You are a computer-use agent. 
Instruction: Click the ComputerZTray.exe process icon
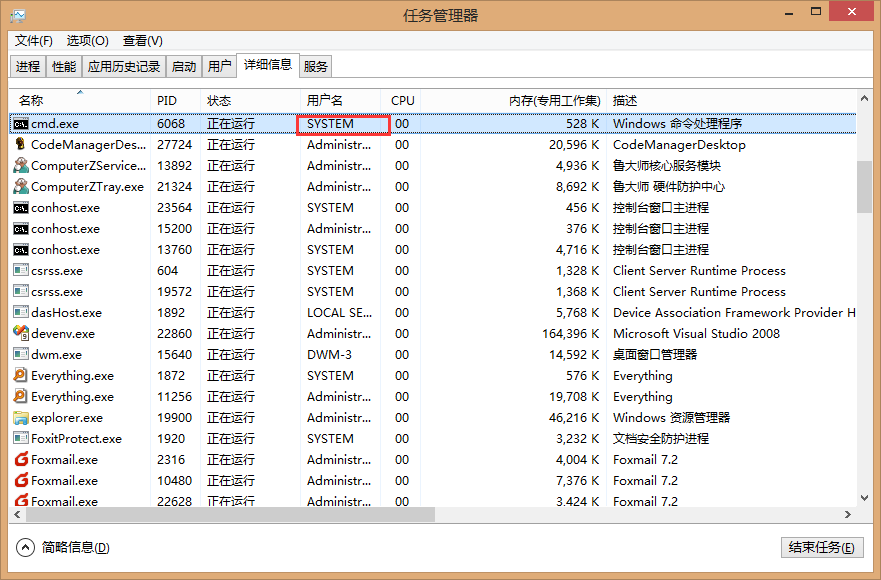21,186
